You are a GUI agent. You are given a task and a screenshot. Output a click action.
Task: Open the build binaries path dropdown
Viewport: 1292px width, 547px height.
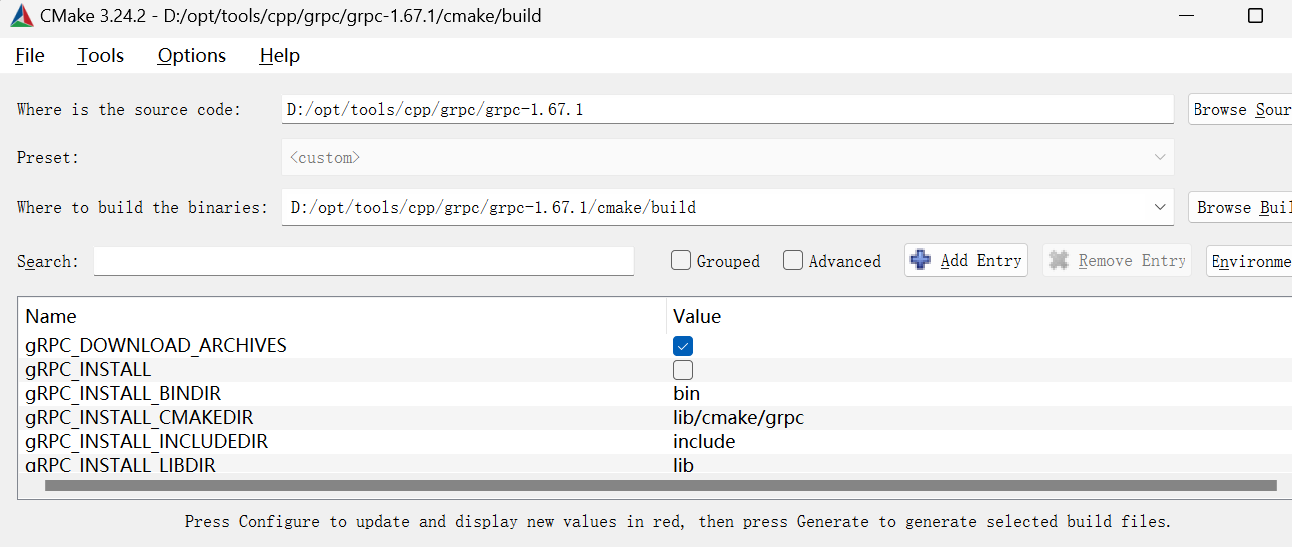(x=1160, y=208)
